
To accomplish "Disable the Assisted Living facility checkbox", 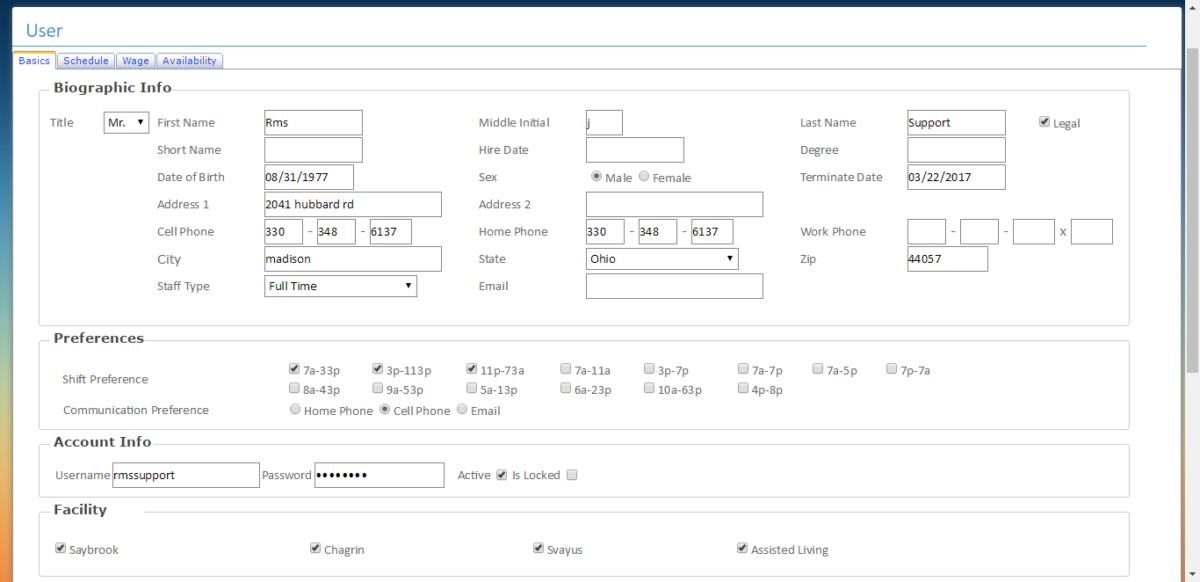I will [x=742, y=547].
